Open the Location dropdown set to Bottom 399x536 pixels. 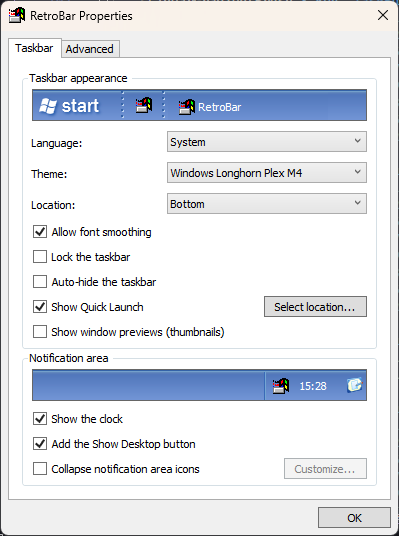coord(267,204)
